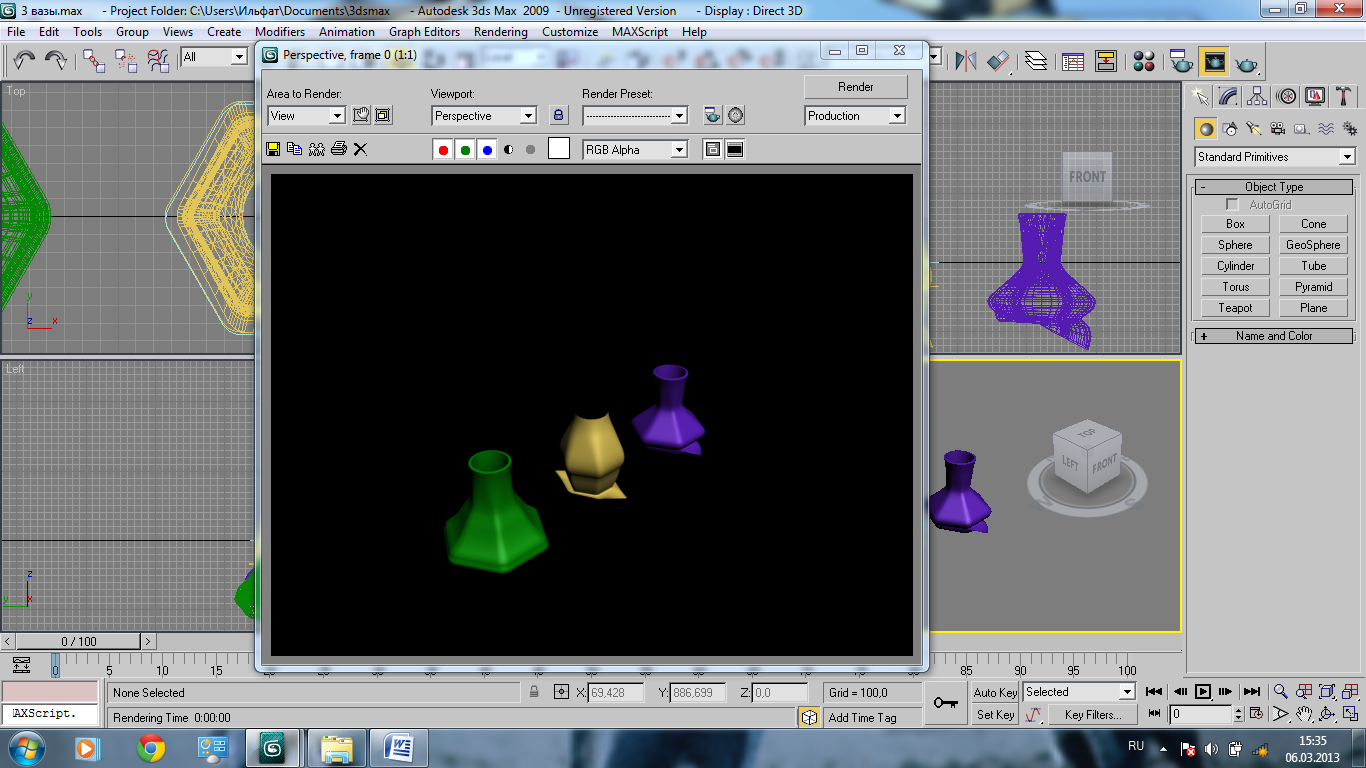Click the Select and Link tool icon

click(94, 61)
